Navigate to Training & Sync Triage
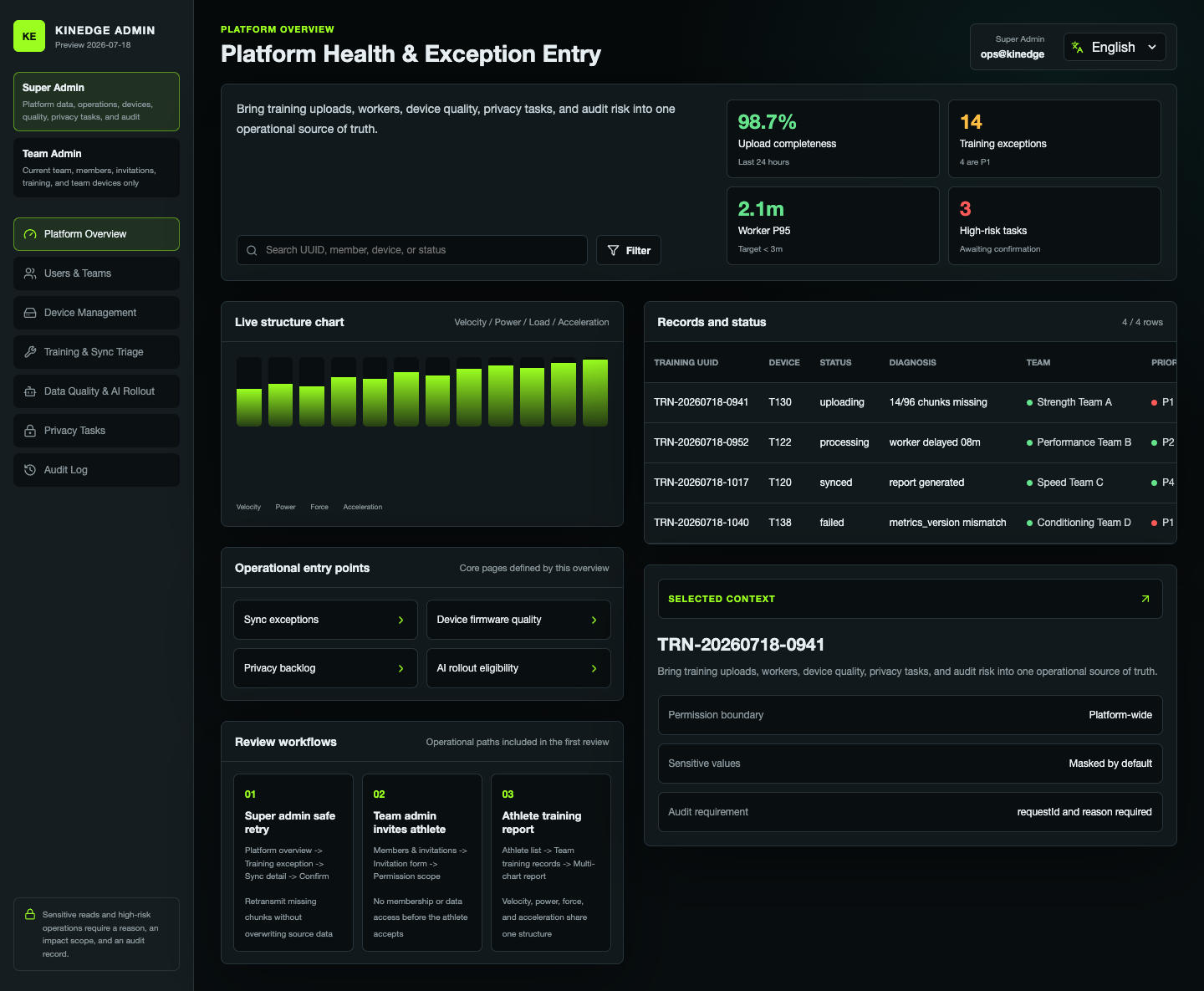This screenshot has width=1204, height=991. [96, 352]
